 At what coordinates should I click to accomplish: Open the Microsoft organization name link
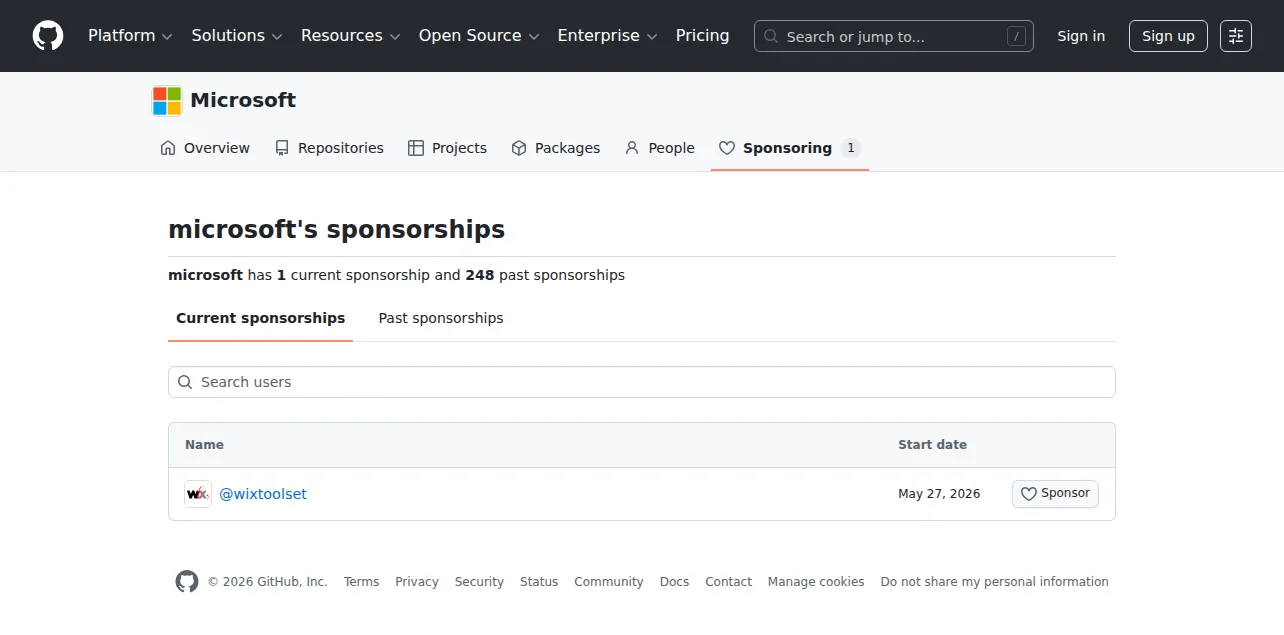243,100
